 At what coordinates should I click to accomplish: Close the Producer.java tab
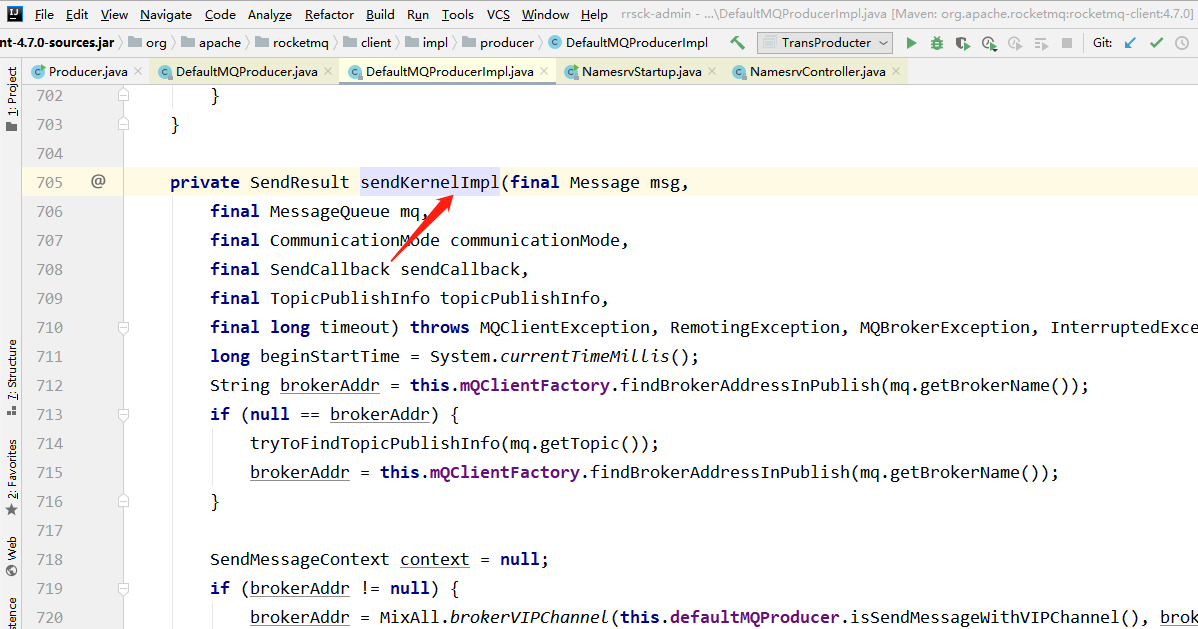tap(138, 71)
